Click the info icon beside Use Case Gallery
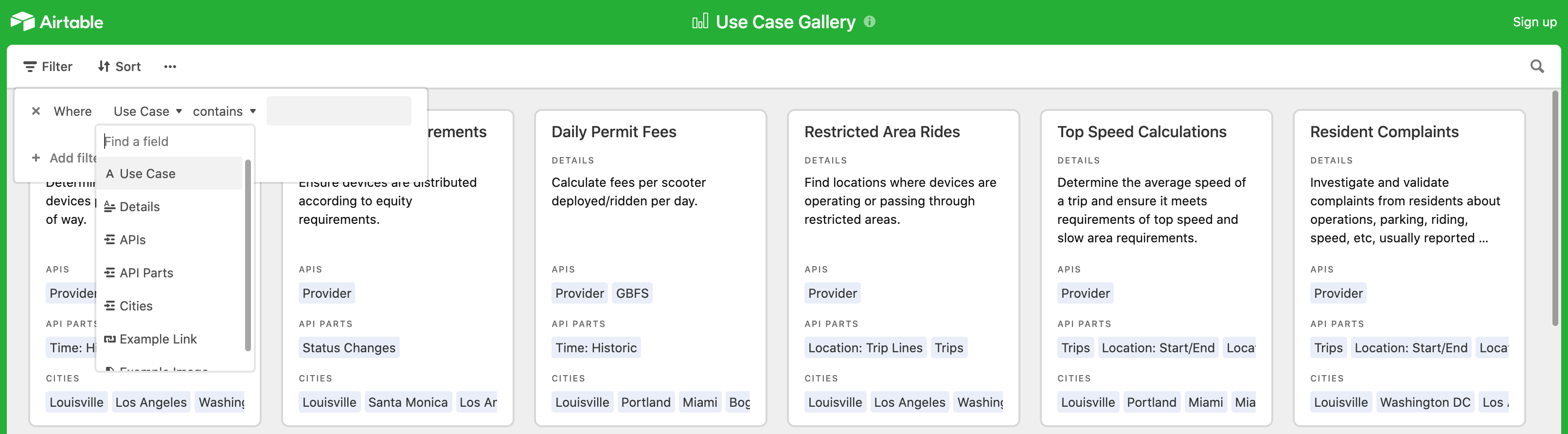This screenshot has height=434, width=1568. [870, 21]
